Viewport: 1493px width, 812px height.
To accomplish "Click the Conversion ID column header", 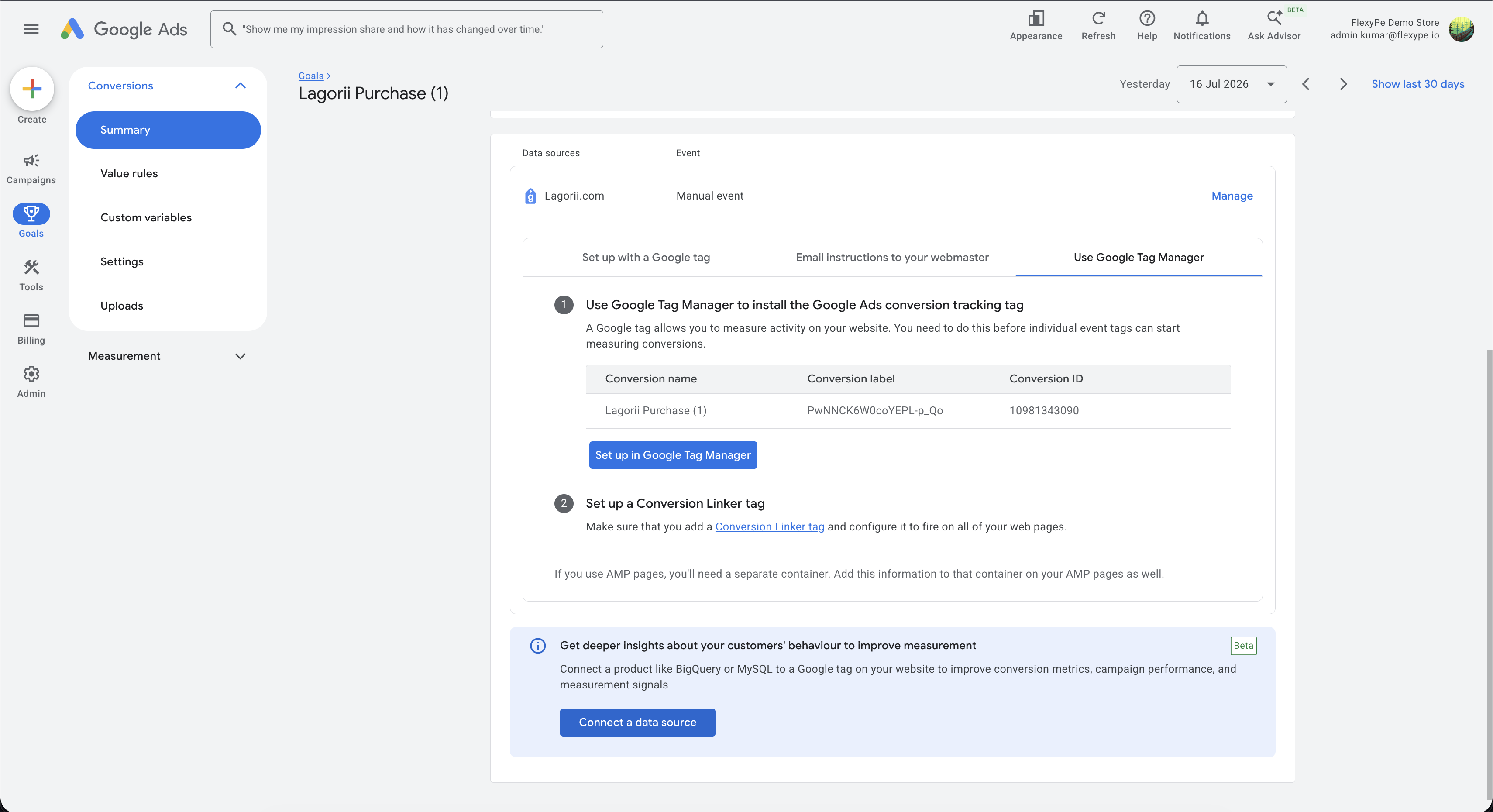I will (1046, 379).
